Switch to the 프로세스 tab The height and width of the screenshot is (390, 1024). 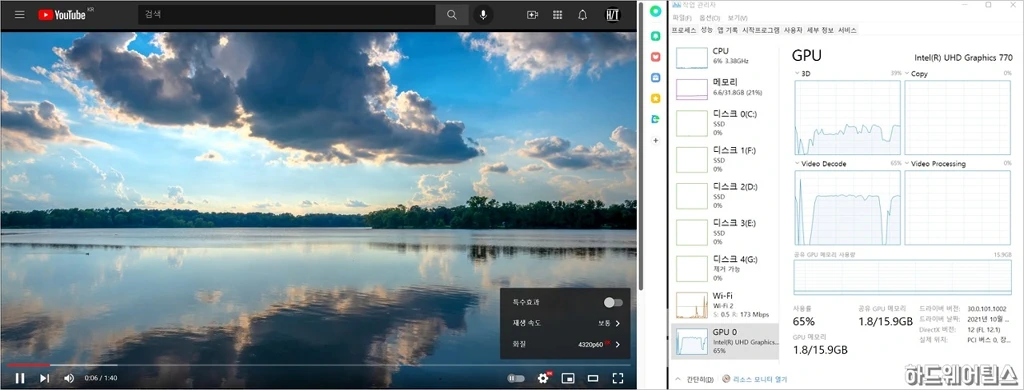tap(684, 30)
